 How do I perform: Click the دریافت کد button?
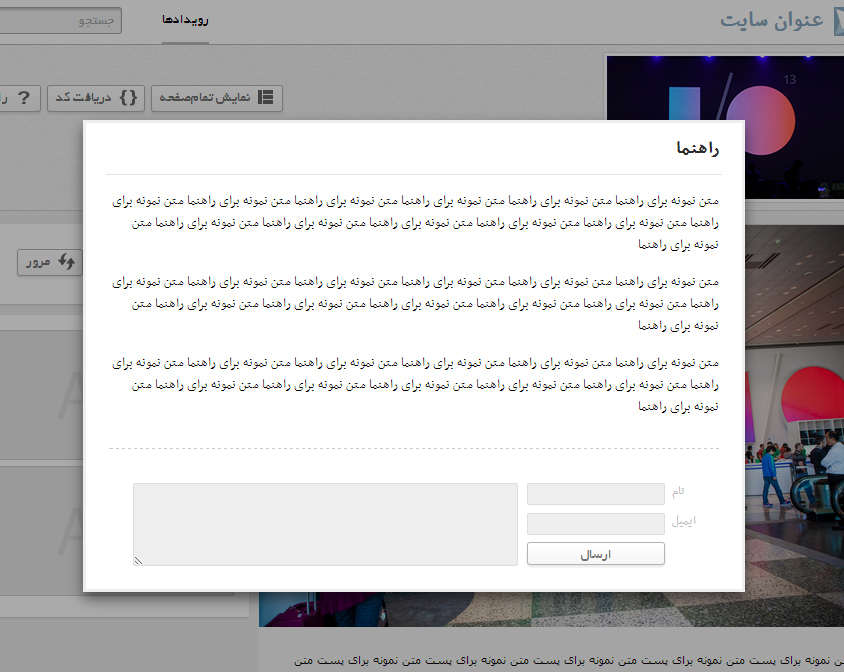point(96,97)
